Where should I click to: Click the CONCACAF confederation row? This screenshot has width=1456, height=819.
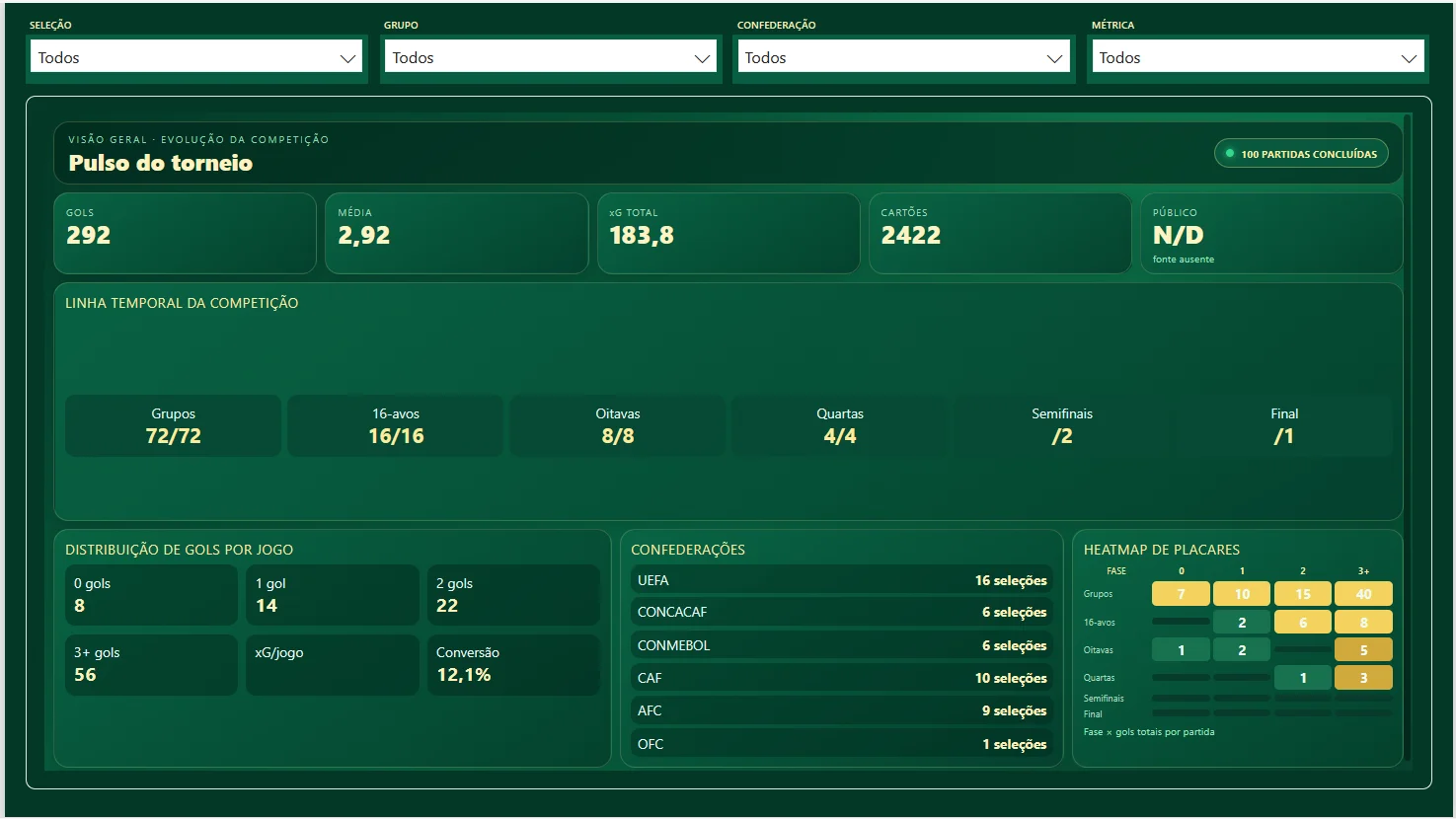point(841,612)
